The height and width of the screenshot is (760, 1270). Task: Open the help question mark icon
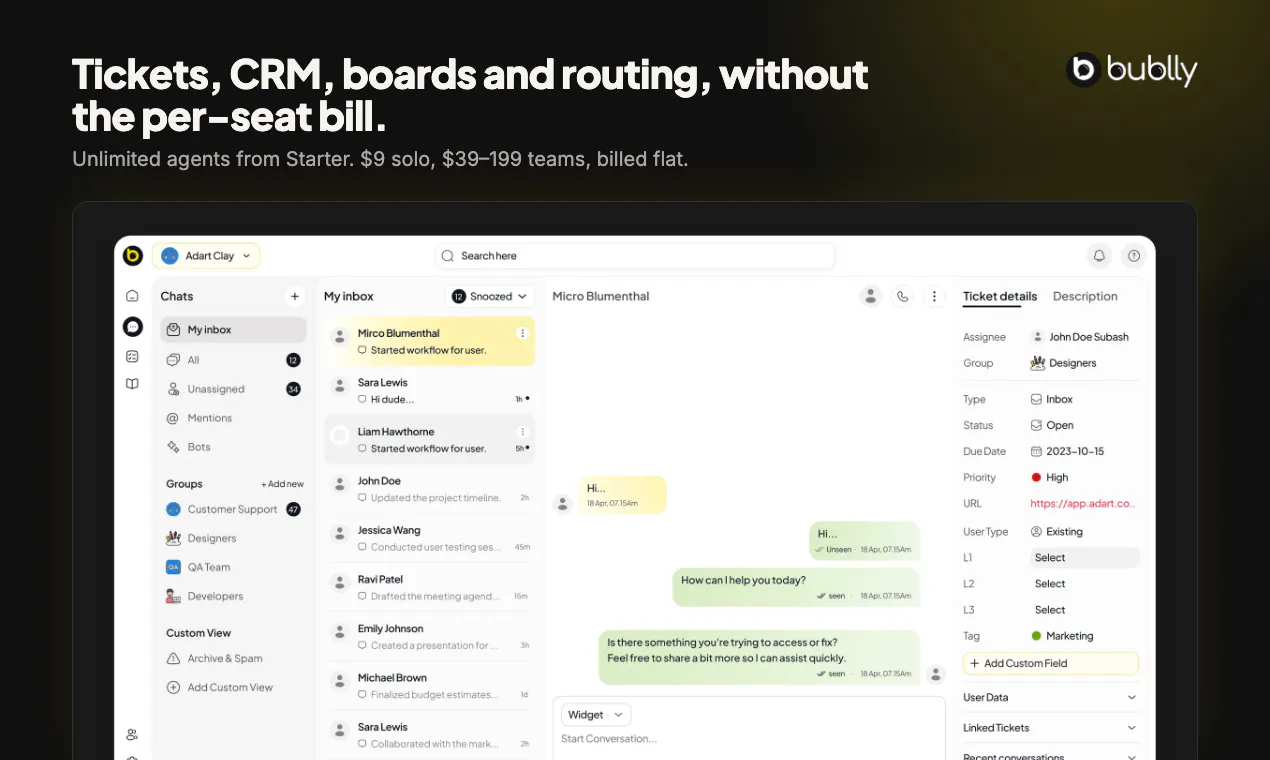click(1133, 256)
